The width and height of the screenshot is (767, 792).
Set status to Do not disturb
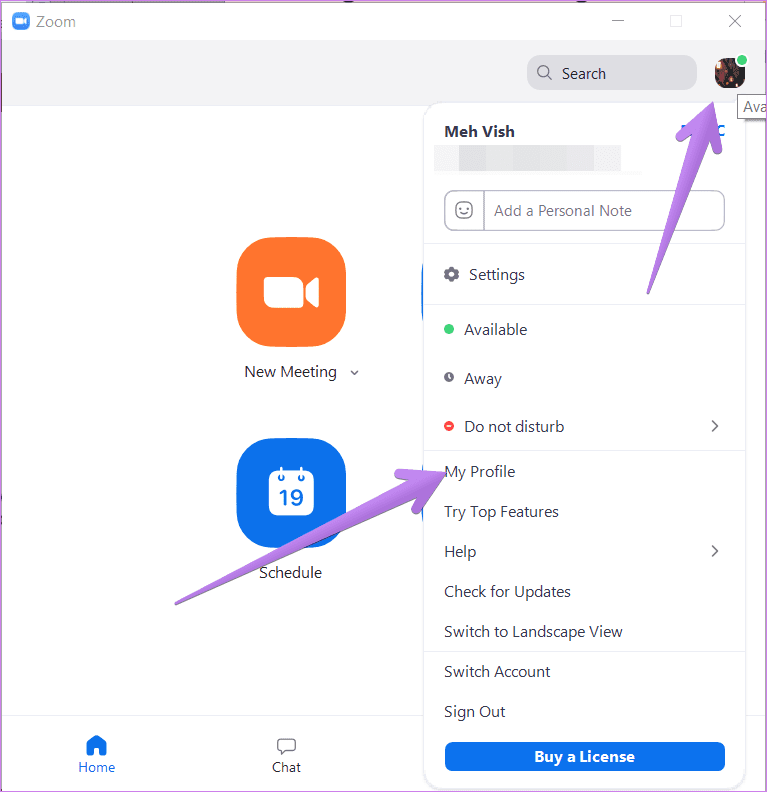click(x=584, y=426)
